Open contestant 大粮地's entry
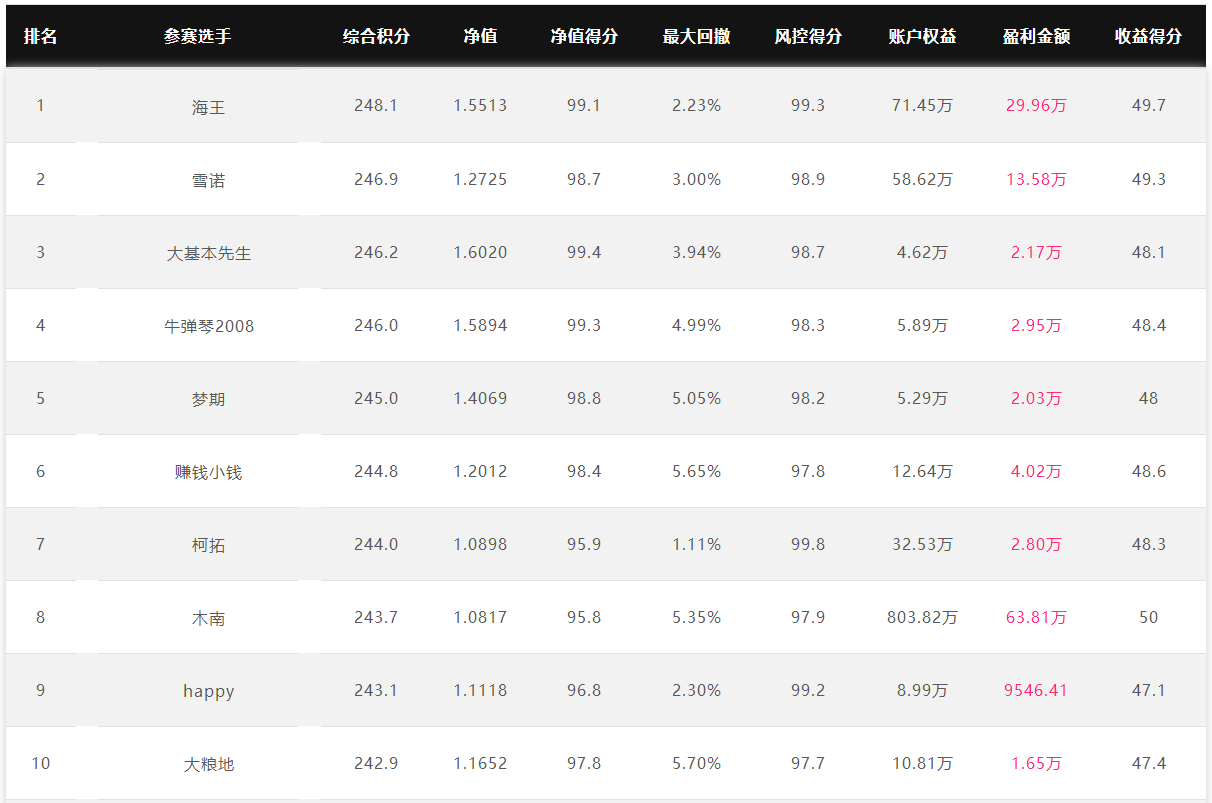 coord(208,764)
